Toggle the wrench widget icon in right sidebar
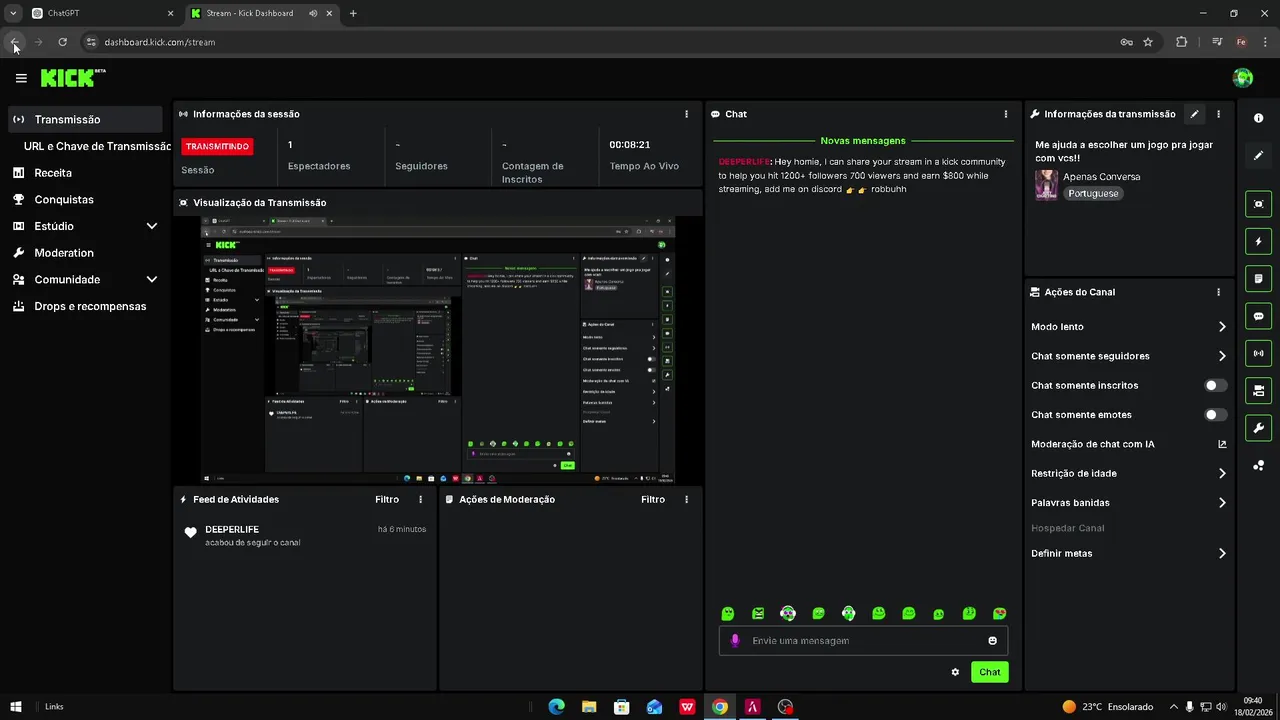This screenshot has height=720, width=1280. [1258, 428]
